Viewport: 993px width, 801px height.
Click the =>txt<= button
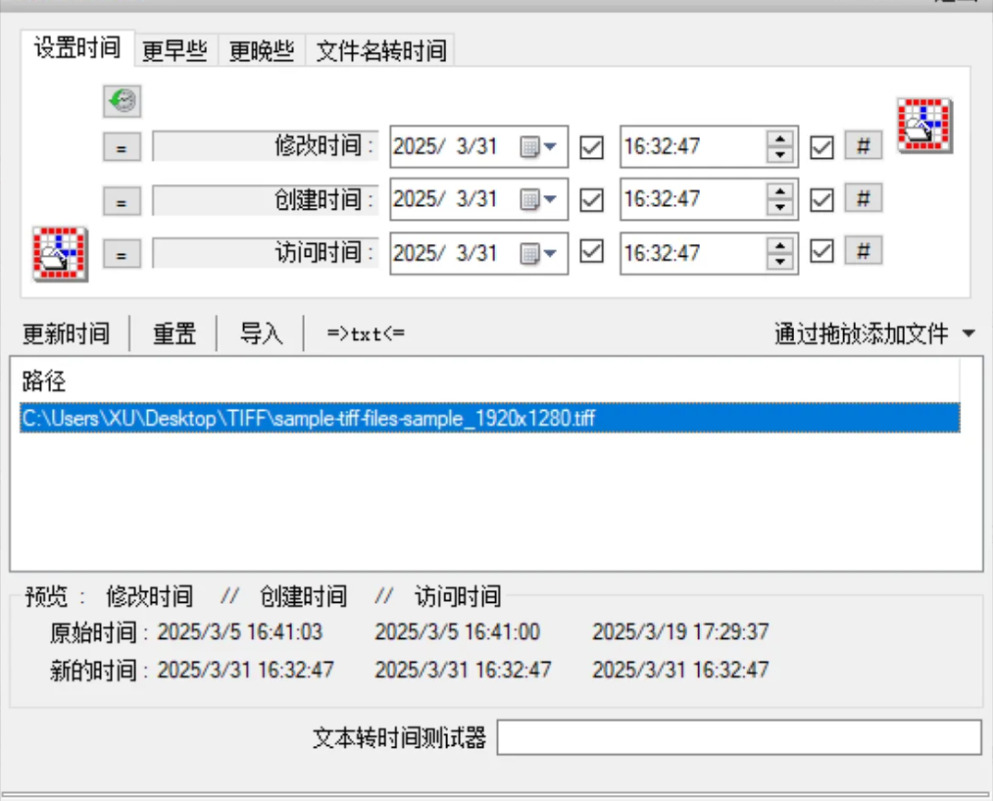[x=366, y=334]
